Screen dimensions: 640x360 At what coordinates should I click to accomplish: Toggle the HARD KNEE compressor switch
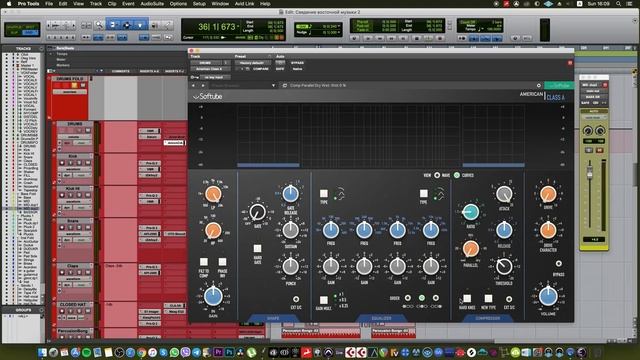click(467, 298)
